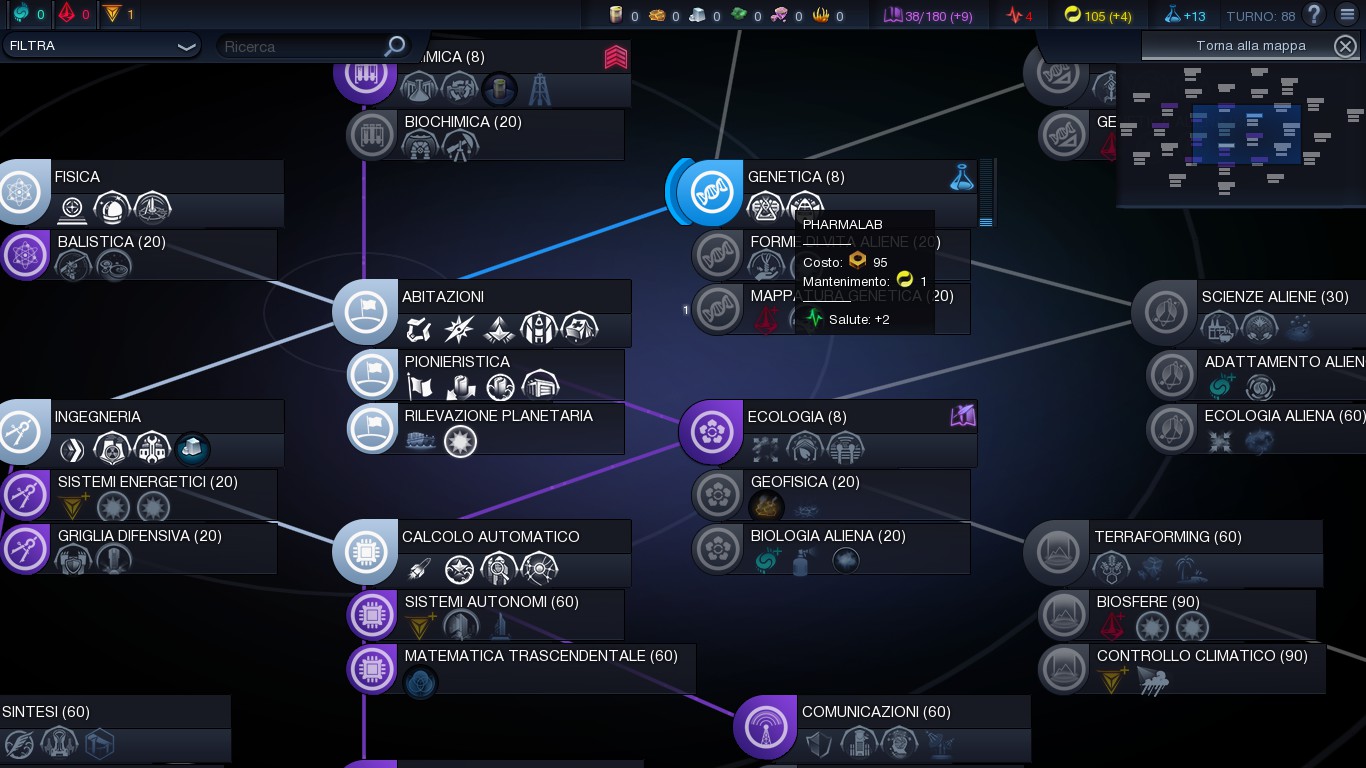The image size is (1366, 768).
Task: Click the culture 38/180 (+9) indicator
Action: click(x=929, y=16)
